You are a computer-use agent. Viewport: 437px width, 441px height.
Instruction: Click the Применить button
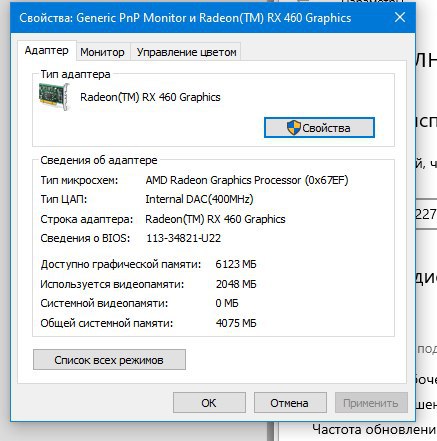click(x=371, y=403)
